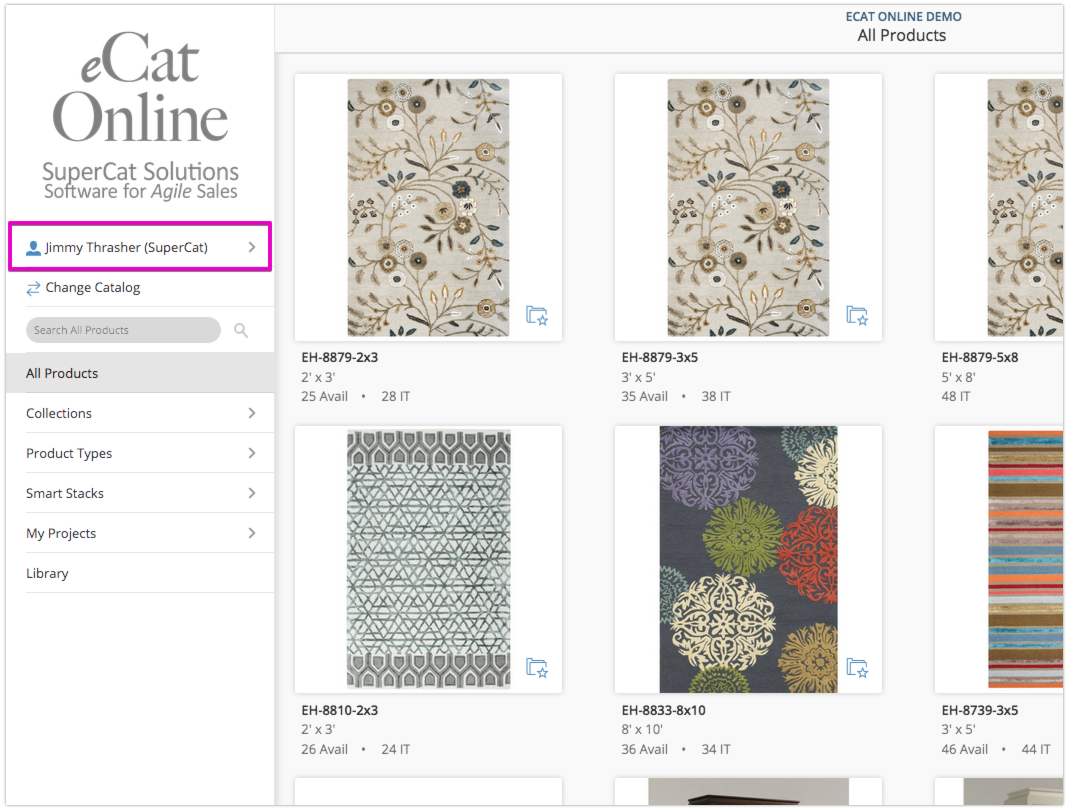Viewport: 1068px width, 810px height.
Task: Click the '8' x 10'' size text
Action: [642, 730]
